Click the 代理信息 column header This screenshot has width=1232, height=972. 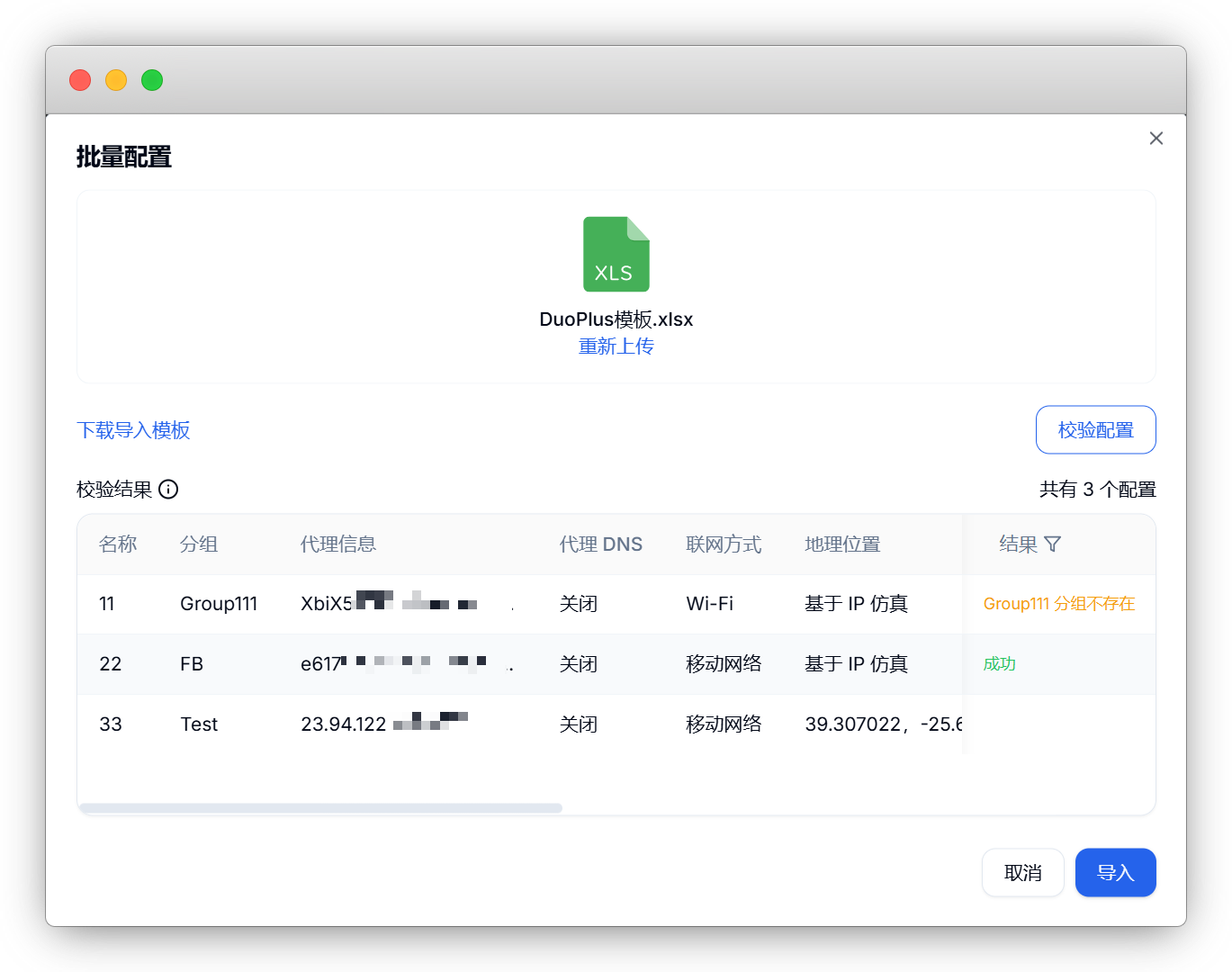coord(338,544)
